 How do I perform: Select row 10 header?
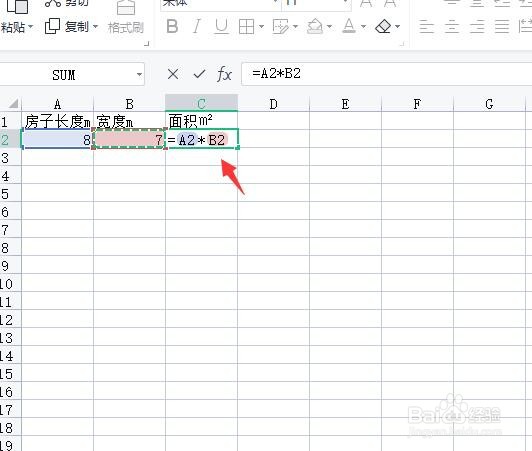[10, 283]
